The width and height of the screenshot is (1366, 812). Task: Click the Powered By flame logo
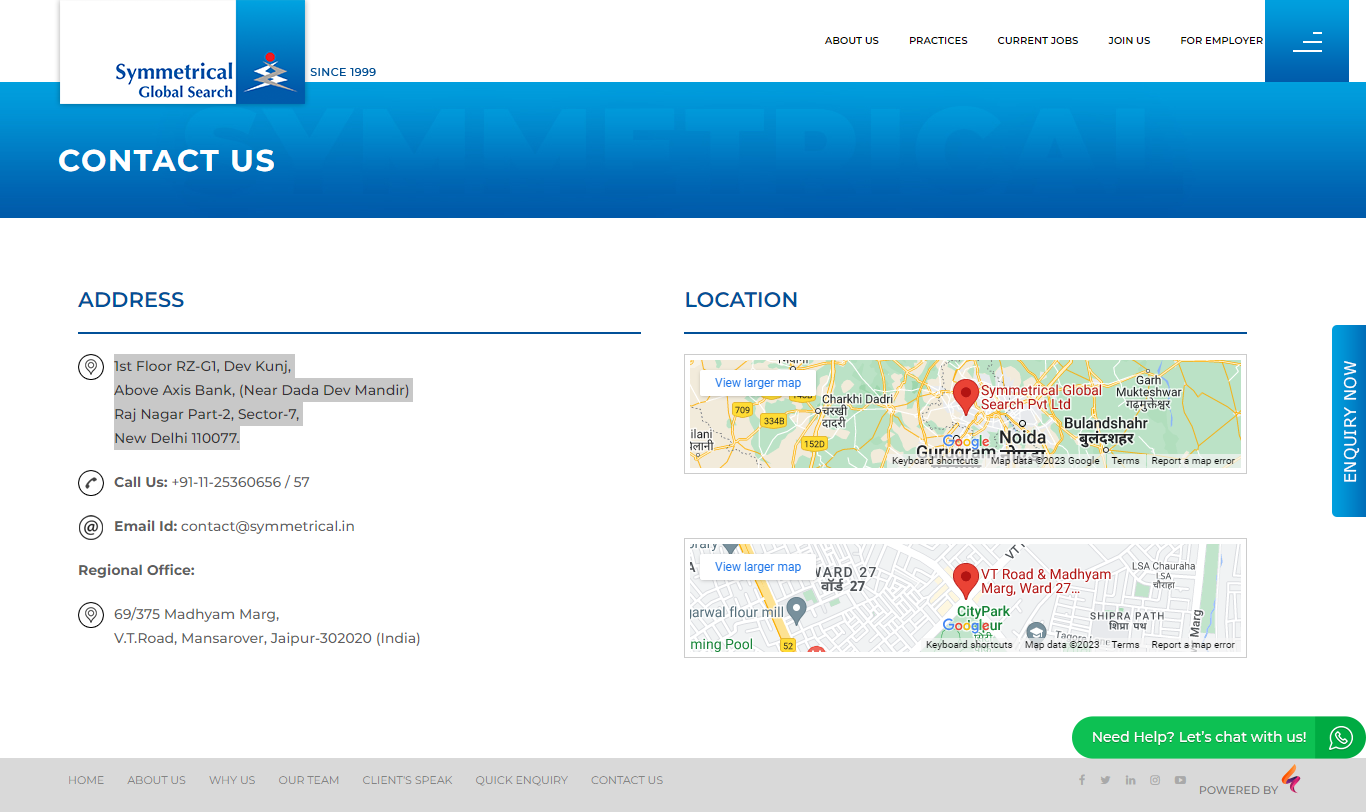click(1291, 779)
